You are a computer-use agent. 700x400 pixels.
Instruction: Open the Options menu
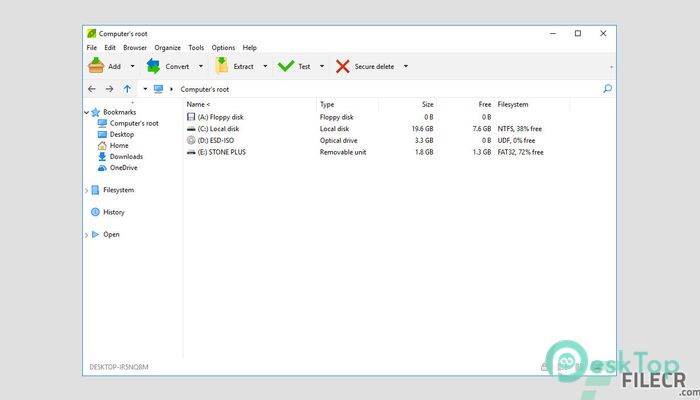[x=223, y=47]
